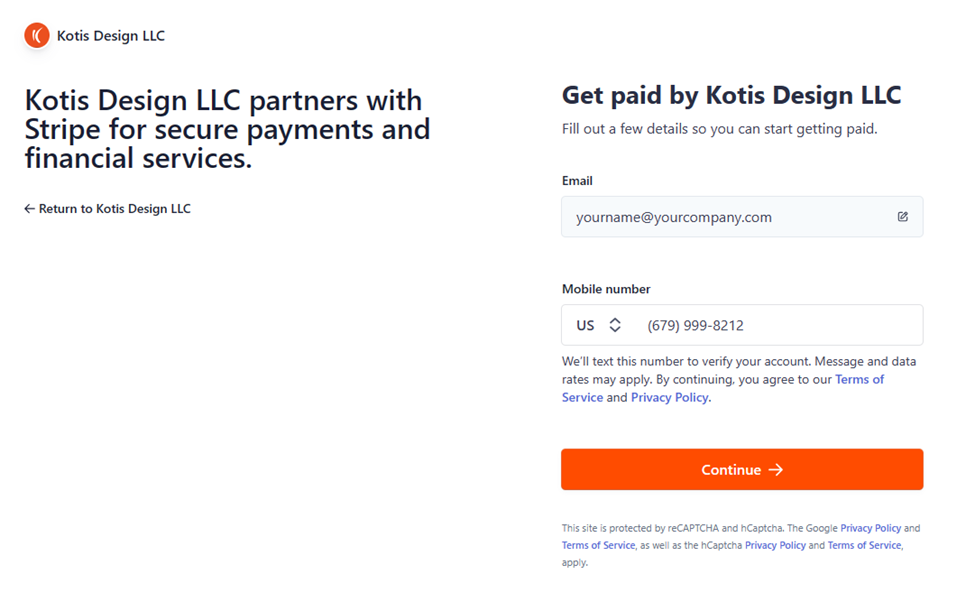Viewport: 975px width, 602px height.
Task: Focus the email field showing yourname@yourcompany.com
Action: (720, 217)
